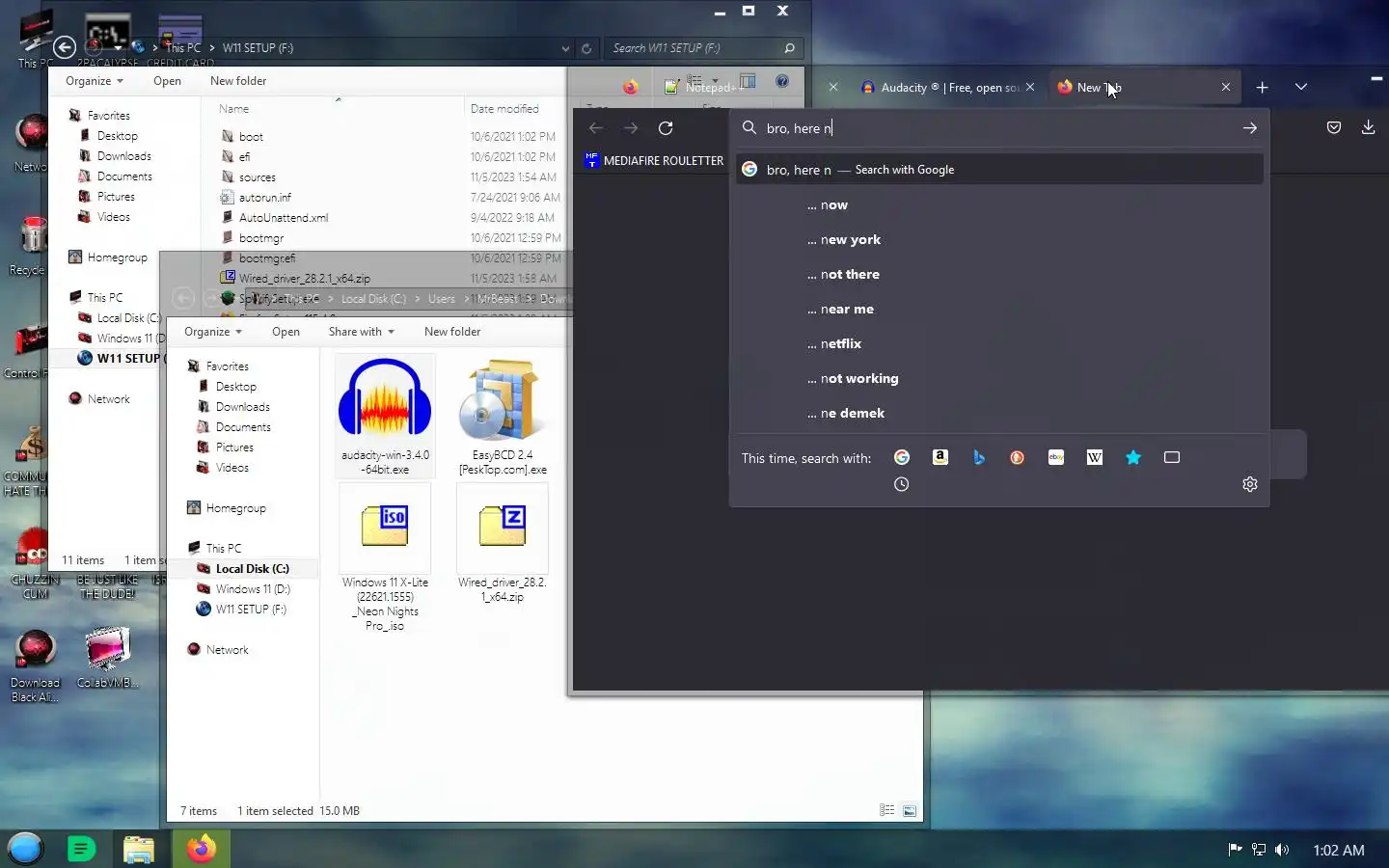Search bookmarks using the star icon

[x=1133, y=458]
